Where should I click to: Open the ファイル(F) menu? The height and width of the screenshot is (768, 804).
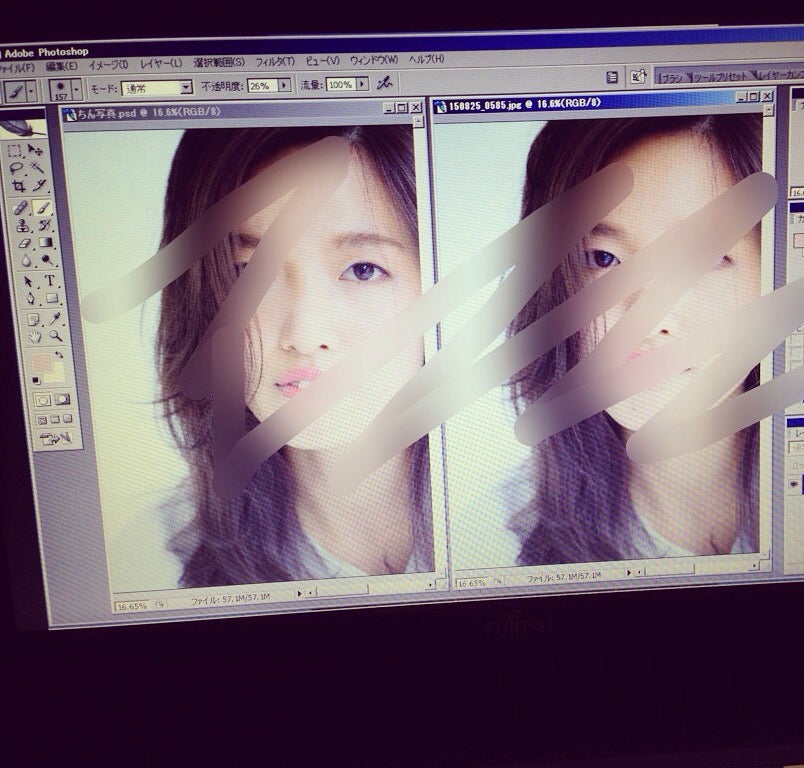pyautogui.click(x=16, y=67)
